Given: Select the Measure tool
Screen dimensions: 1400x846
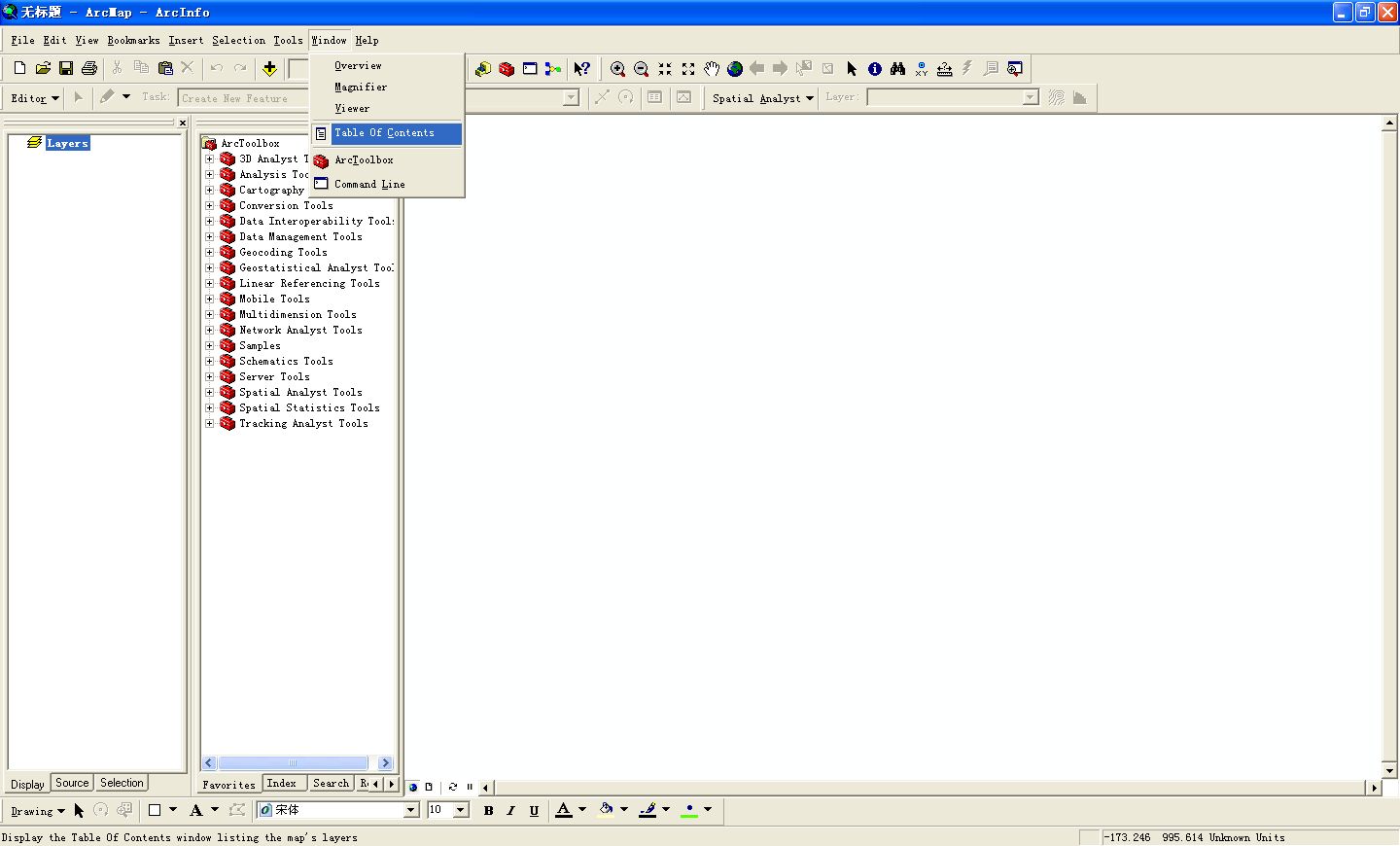Looking at the screenshot, I should tap(944, 68).
